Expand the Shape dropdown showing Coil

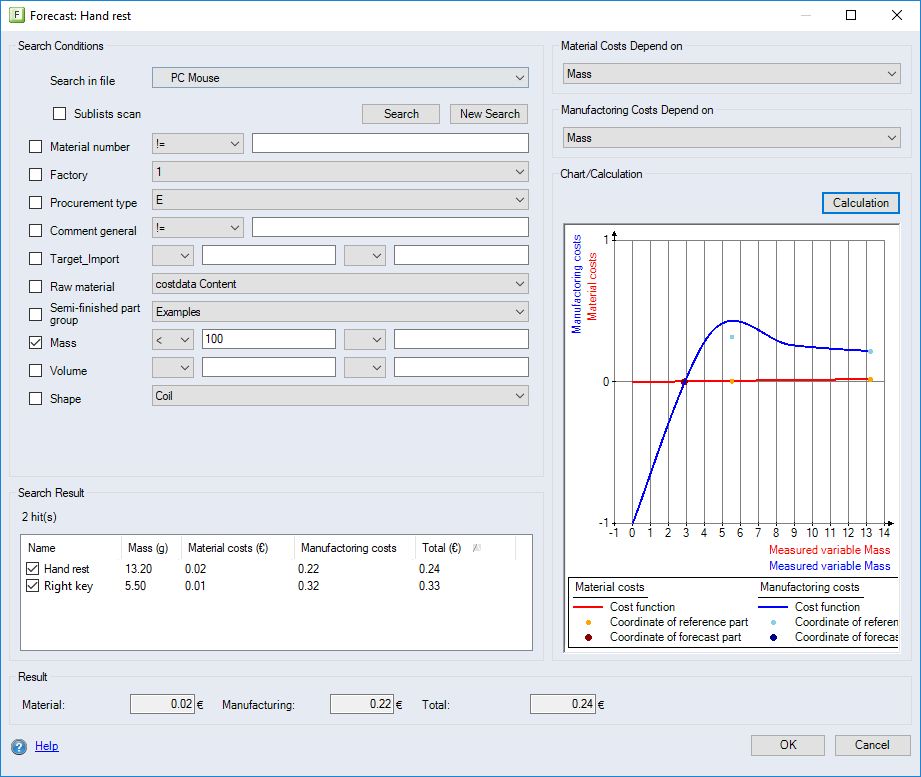point(340,396)
